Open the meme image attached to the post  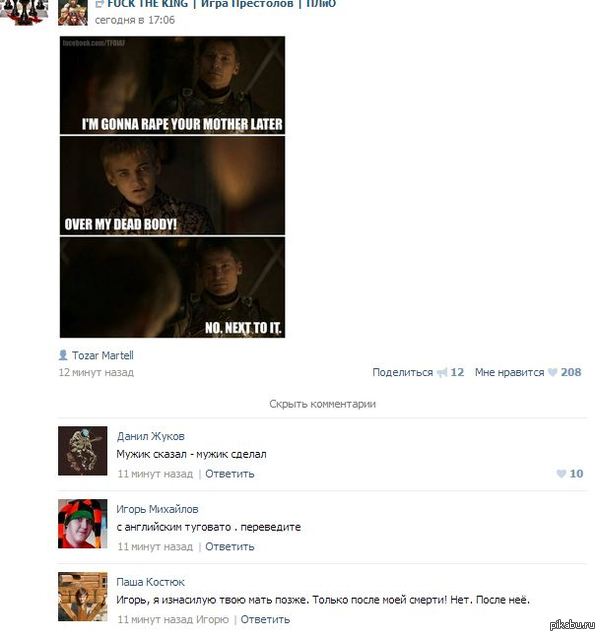(x=172, y=187)
